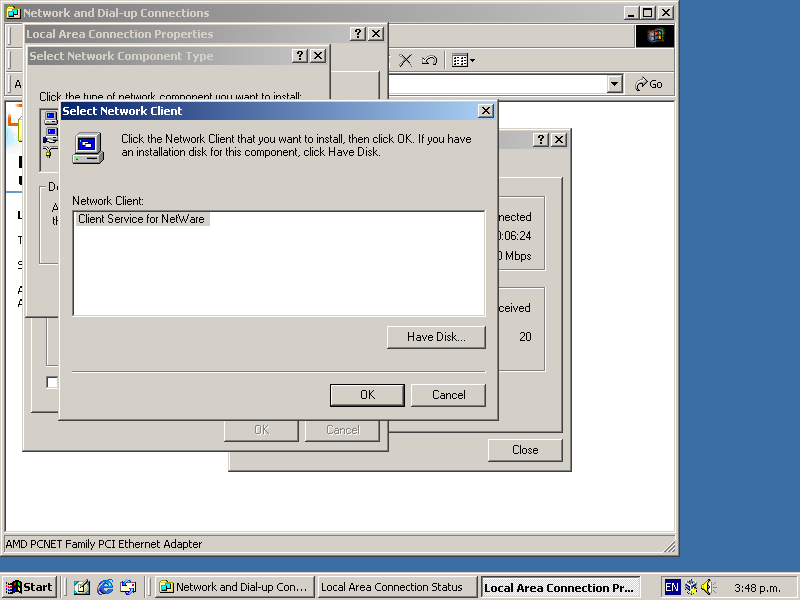
Task: Switch to Local Area Connection Status taskbar button
Action: [397, 587]
